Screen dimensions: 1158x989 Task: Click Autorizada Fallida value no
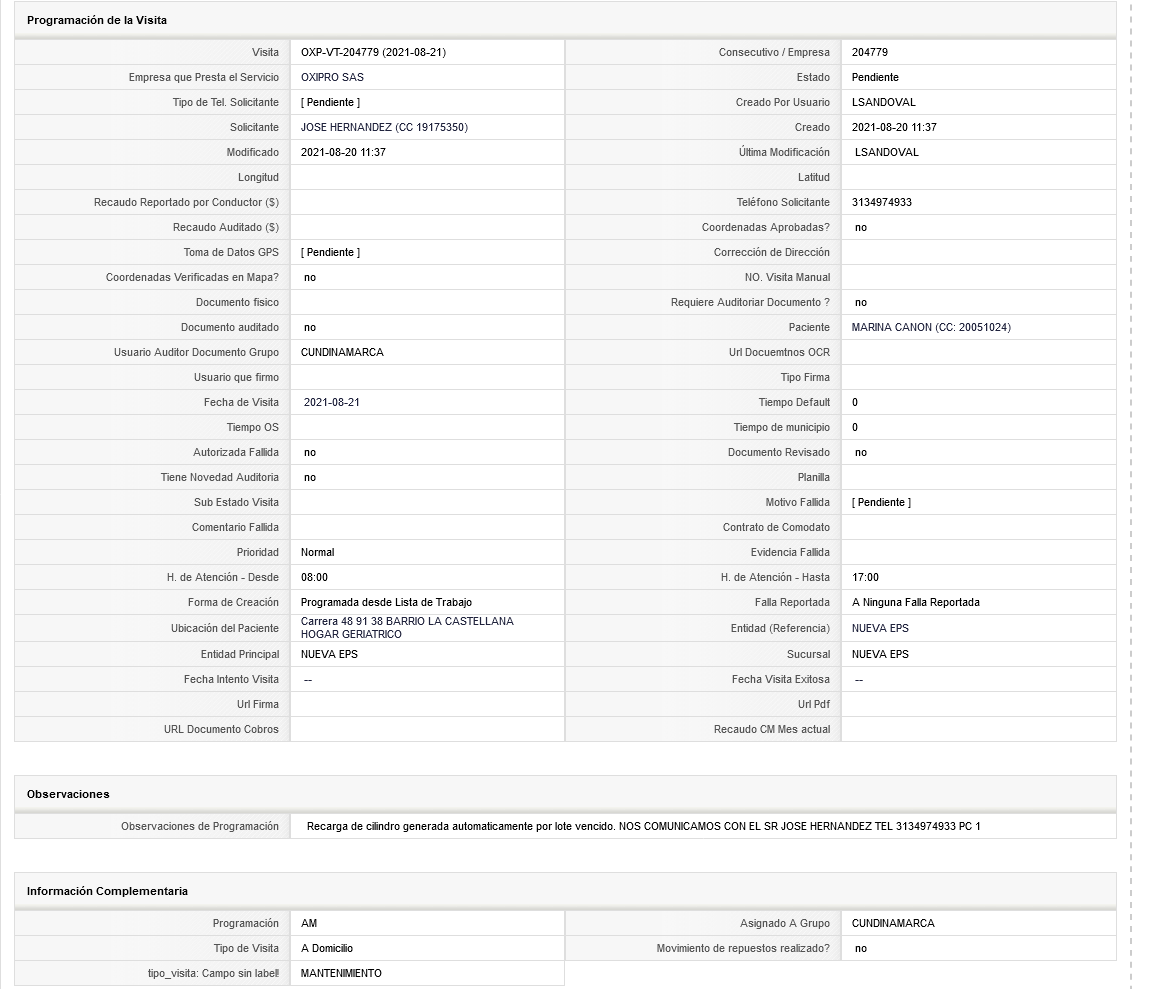[x=309, y=453]
